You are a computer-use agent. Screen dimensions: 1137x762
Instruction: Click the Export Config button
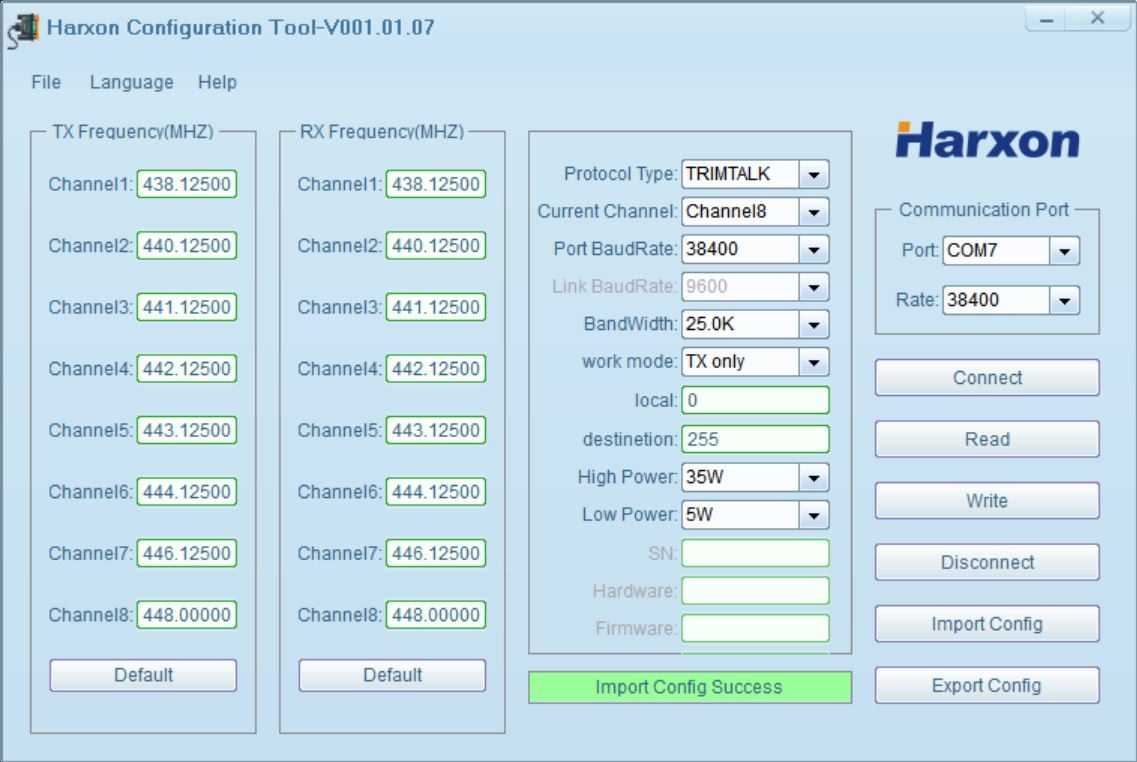point(986,686)
